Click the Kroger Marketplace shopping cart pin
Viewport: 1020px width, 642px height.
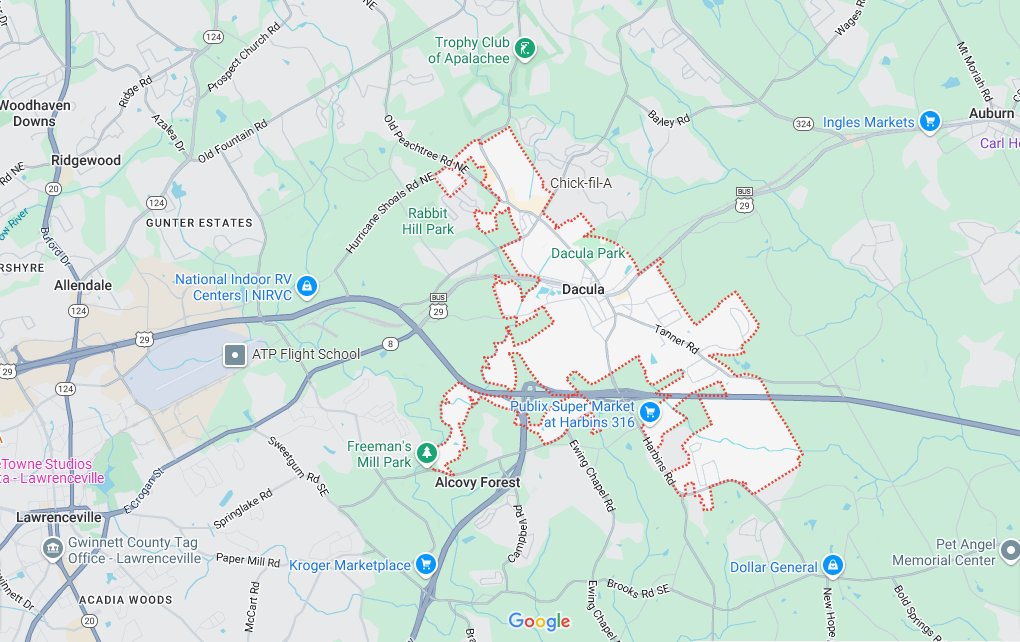[x=426, y=565]
